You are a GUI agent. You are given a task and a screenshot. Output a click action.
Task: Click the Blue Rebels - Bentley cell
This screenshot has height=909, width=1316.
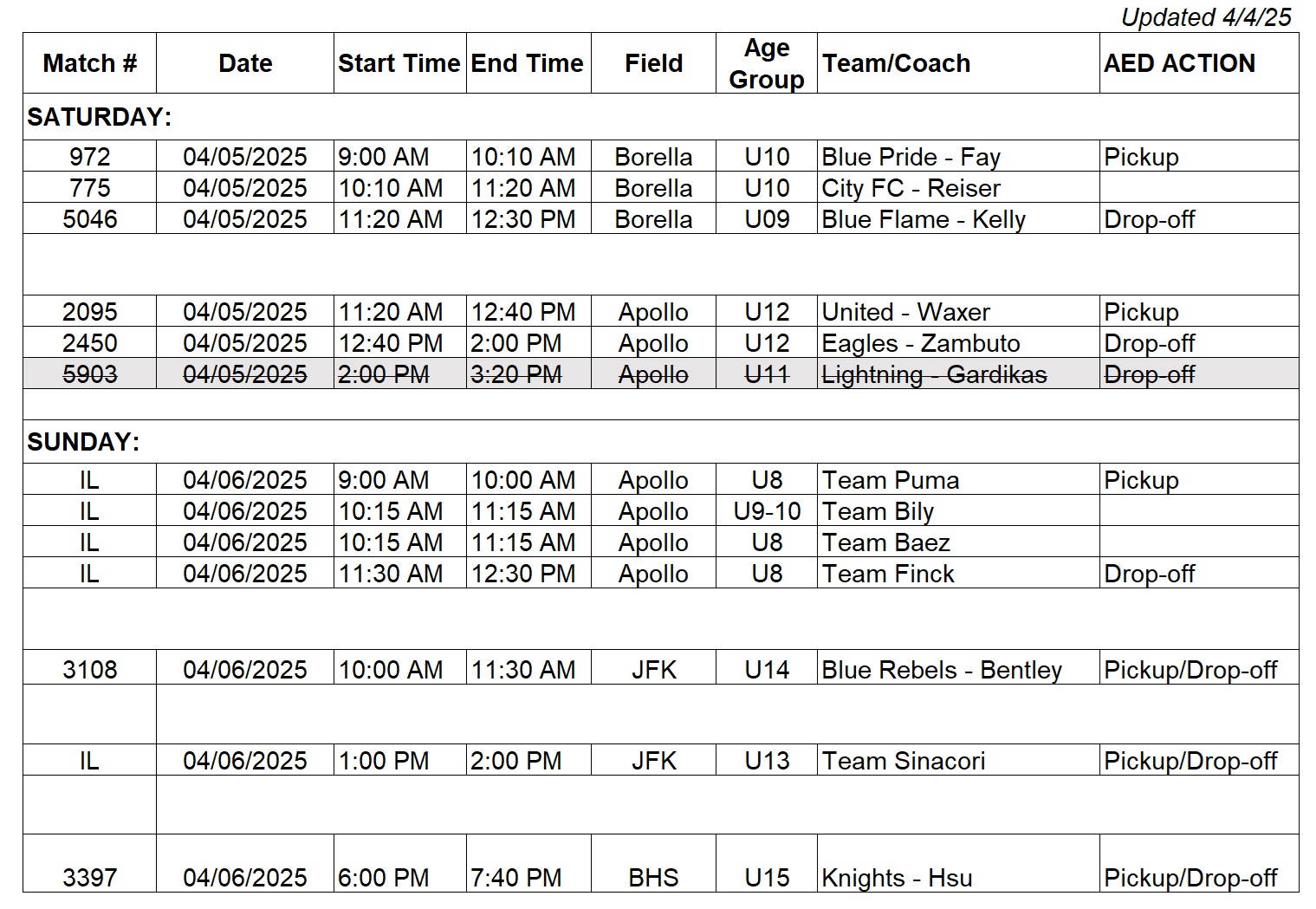(x=958, y=668)
